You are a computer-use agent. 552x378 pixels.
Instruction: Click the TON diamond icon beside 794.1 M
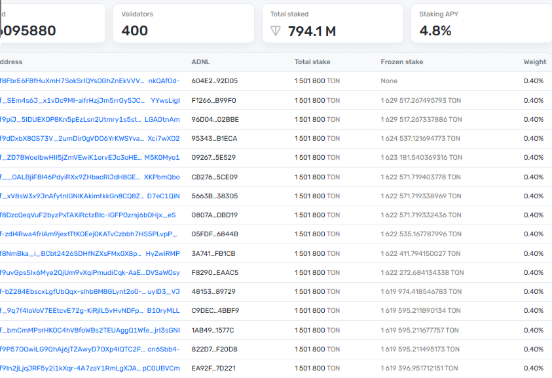[275, 31]
